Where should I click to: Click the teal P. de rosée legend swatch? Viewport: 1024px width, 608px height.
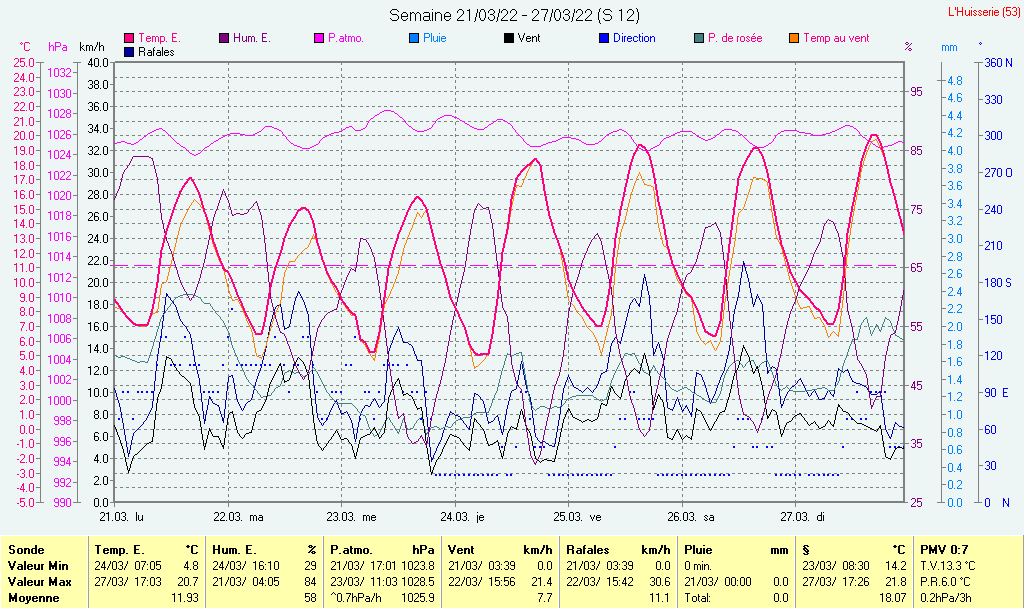tap(699, 39)
